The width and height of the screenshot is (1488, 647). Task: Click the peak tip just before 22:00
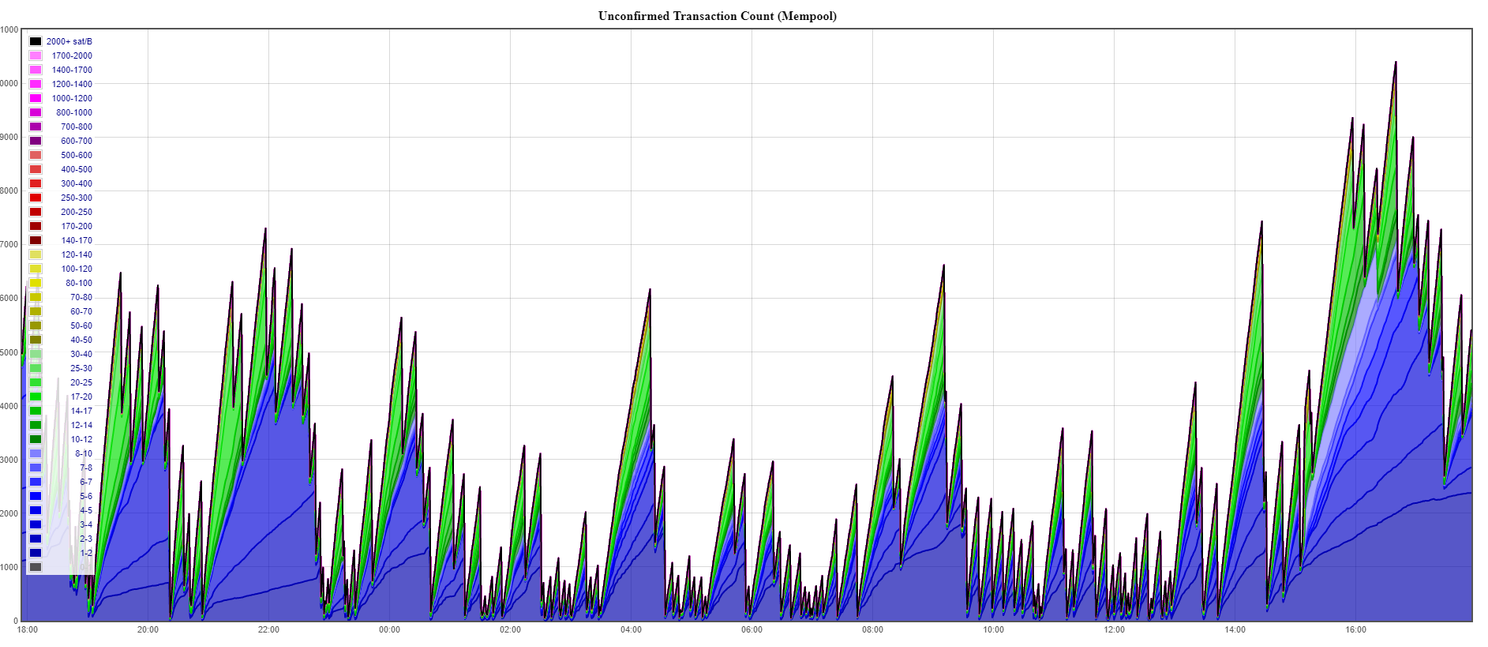[x=265, y=229]
